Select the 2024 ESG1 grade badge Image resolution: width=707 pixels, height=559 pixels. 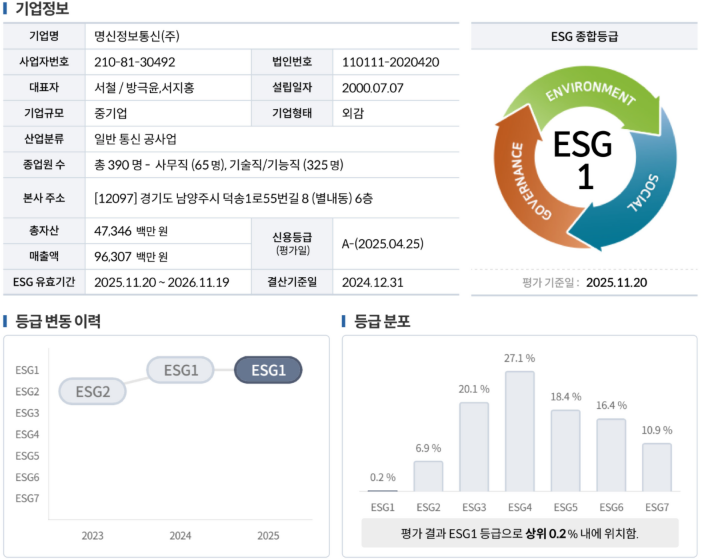[181, 370]
